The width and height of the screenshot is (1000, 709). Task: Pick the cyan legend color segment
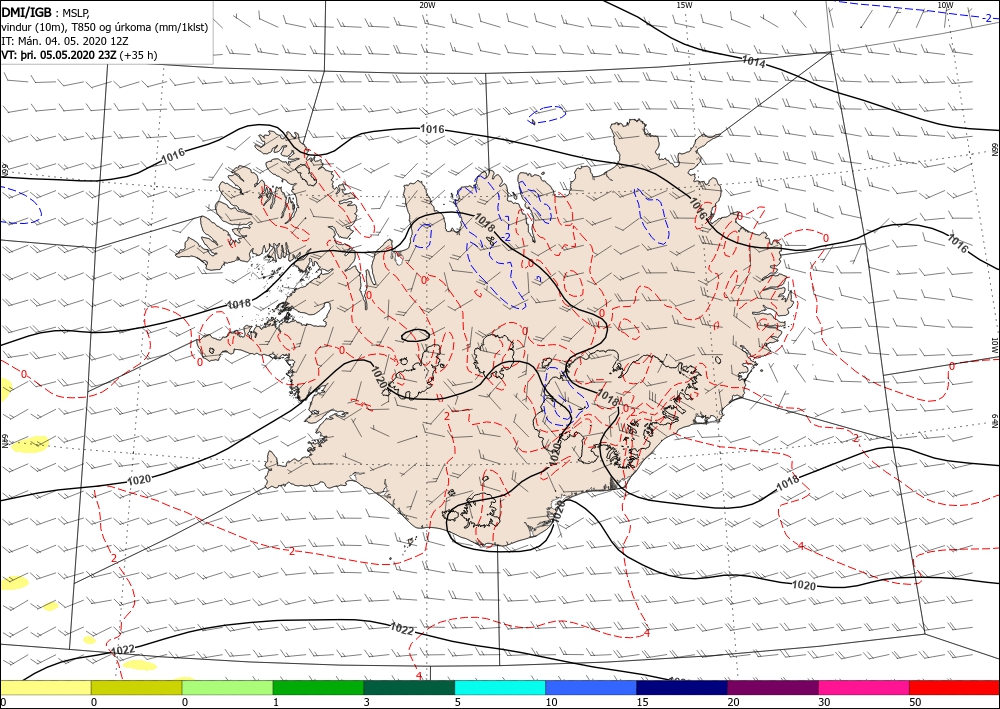tap(500, 687)
